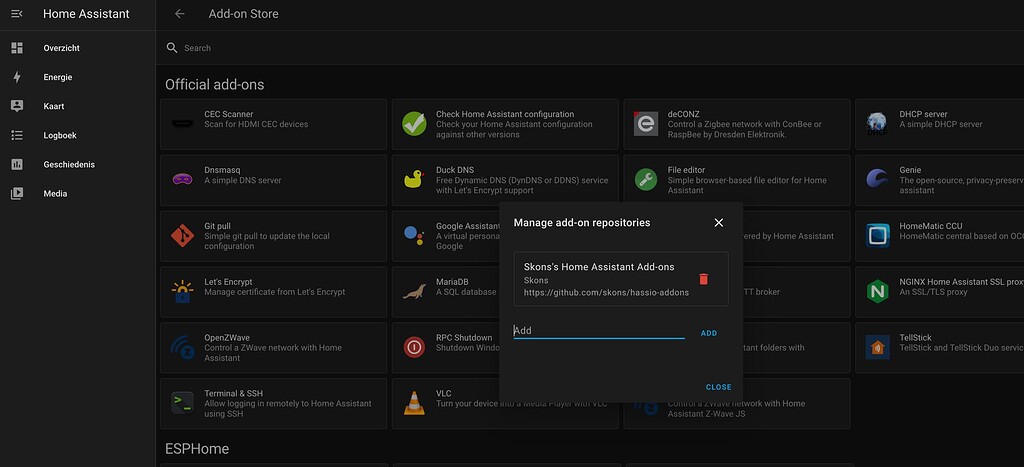Select Media in the sidebar
Image resolution: width=1024 pixels, height=467 pixels.
click(56, 193)
